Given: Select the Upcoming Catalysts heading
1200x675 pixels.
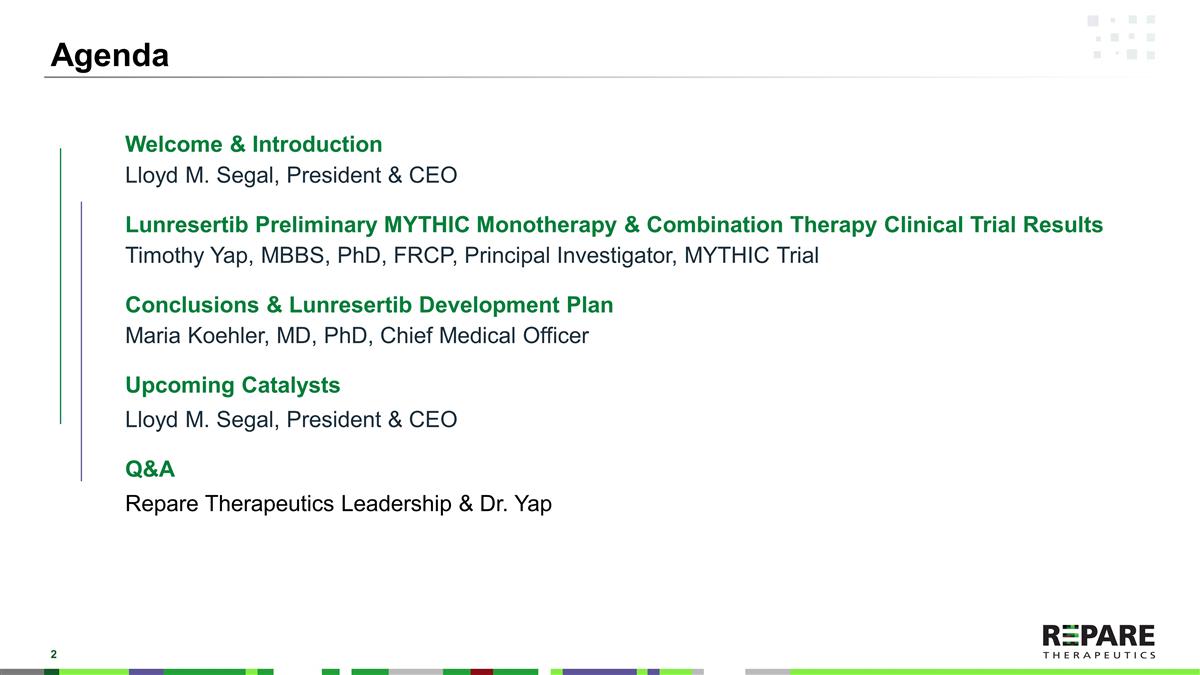Looking at the screenshot, I should coord(232,385).
